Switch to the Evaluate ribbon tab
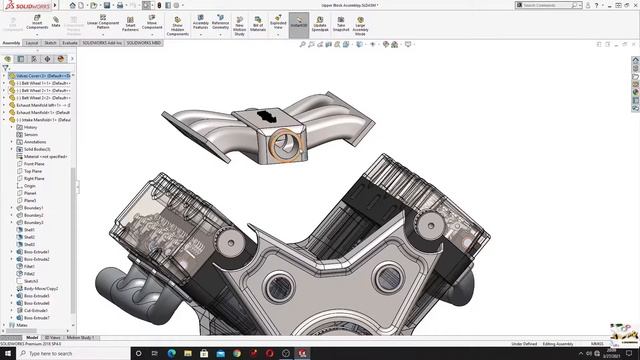The width and height of the screenshot is (640, 360). click(x=70, y=43)
